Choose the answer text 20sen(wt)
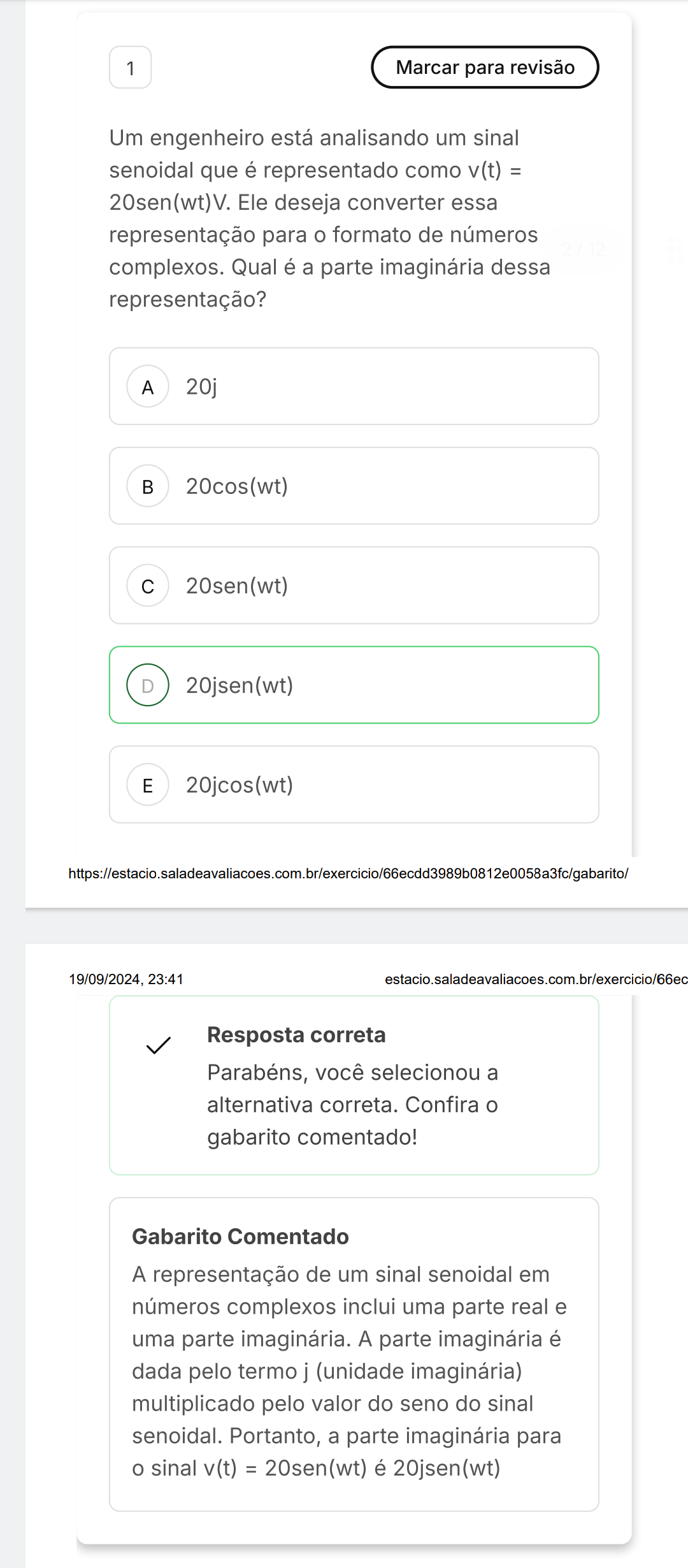Screen dimensions: 688x1568 237,586
